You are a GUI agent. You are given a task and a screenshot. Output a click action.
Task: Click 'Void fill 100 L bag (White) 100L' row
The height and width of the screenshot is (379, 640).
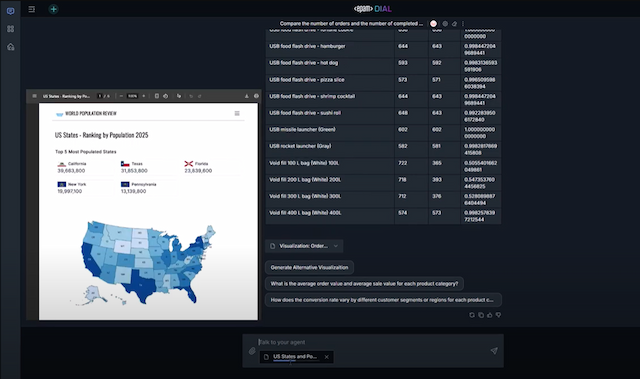click(x=383, y=166)
